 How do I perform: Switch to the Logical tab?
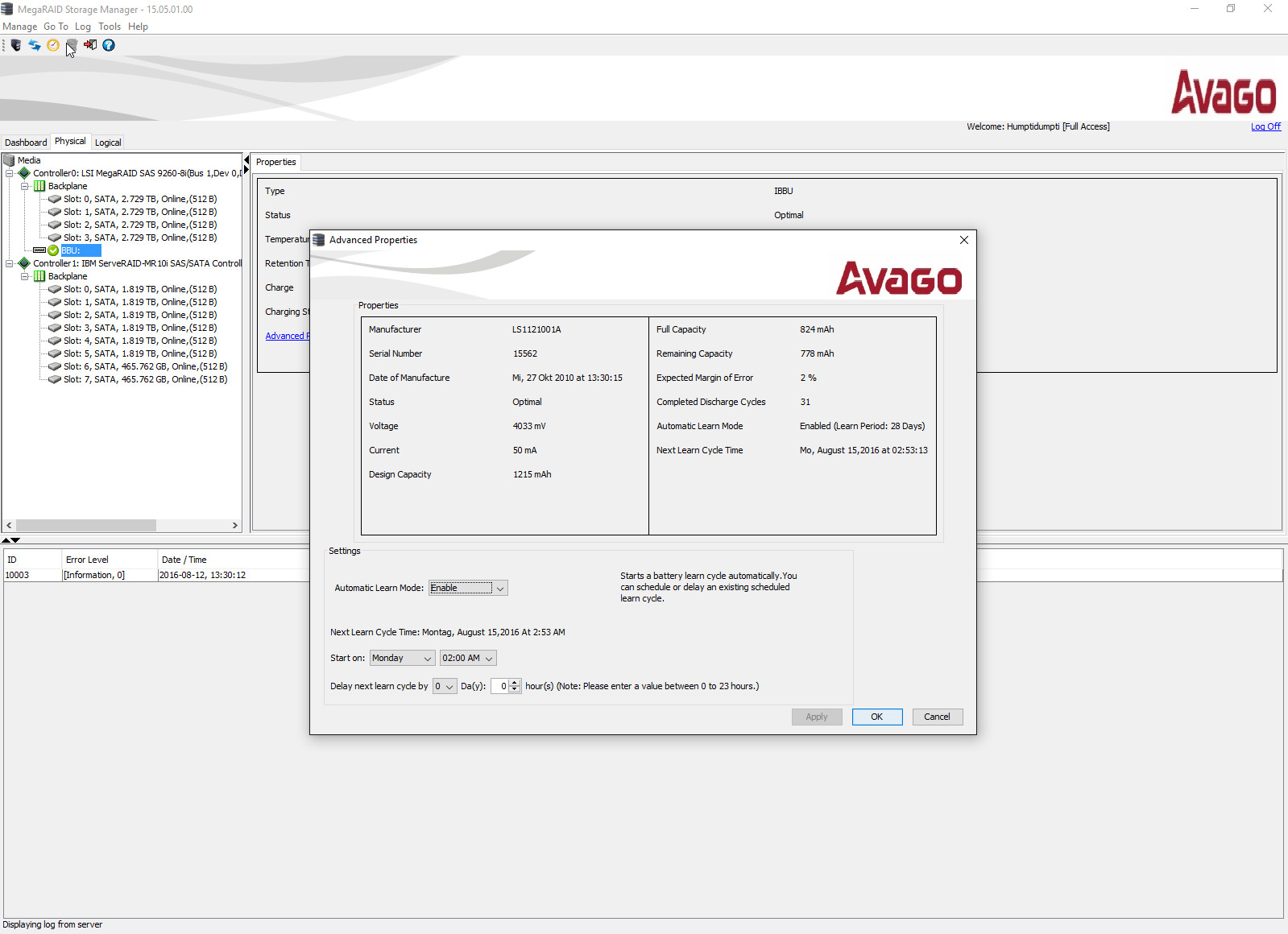[108, 143]
